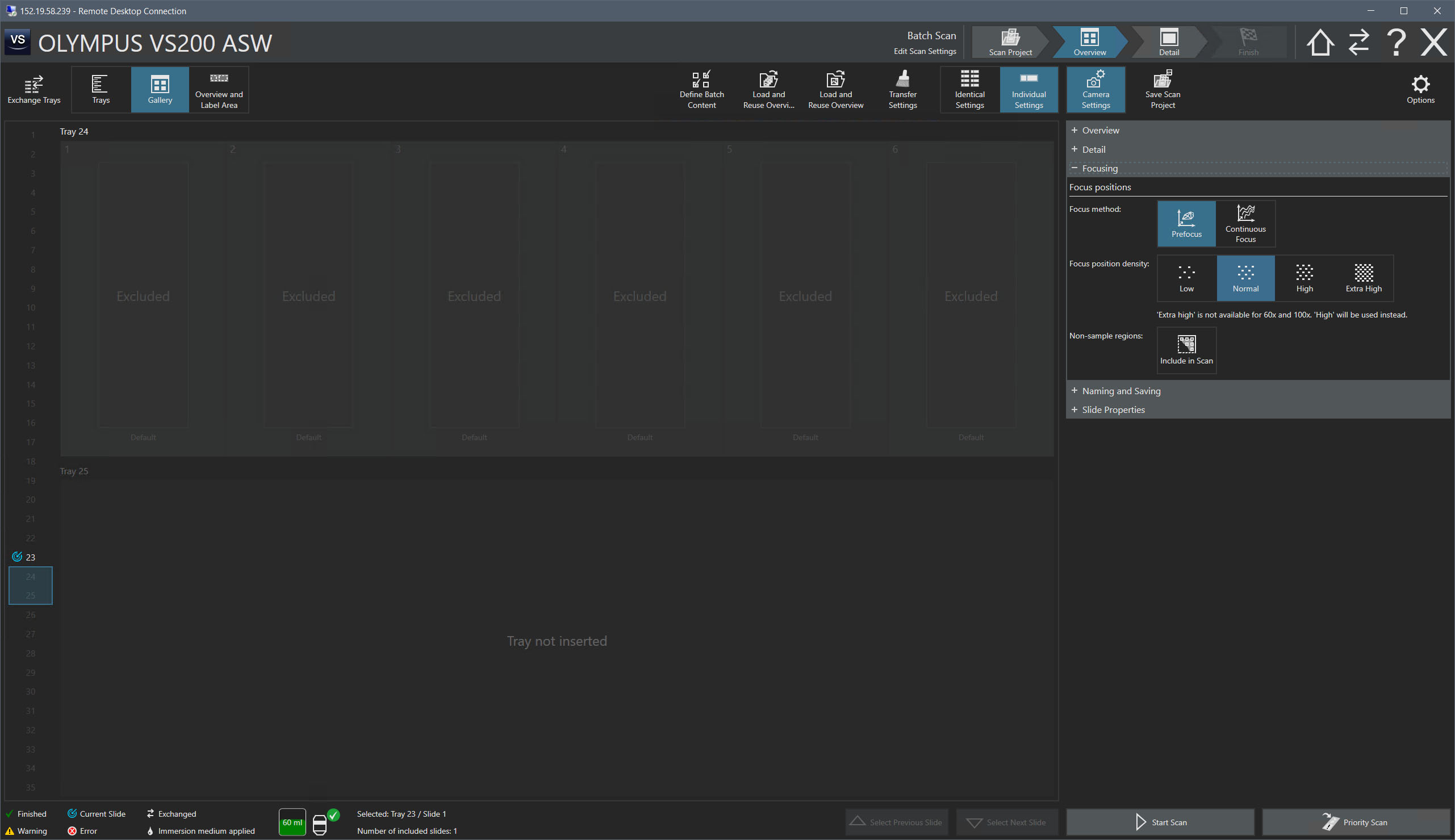
Task: Click the Home icon
Action: pos(1320,42)
